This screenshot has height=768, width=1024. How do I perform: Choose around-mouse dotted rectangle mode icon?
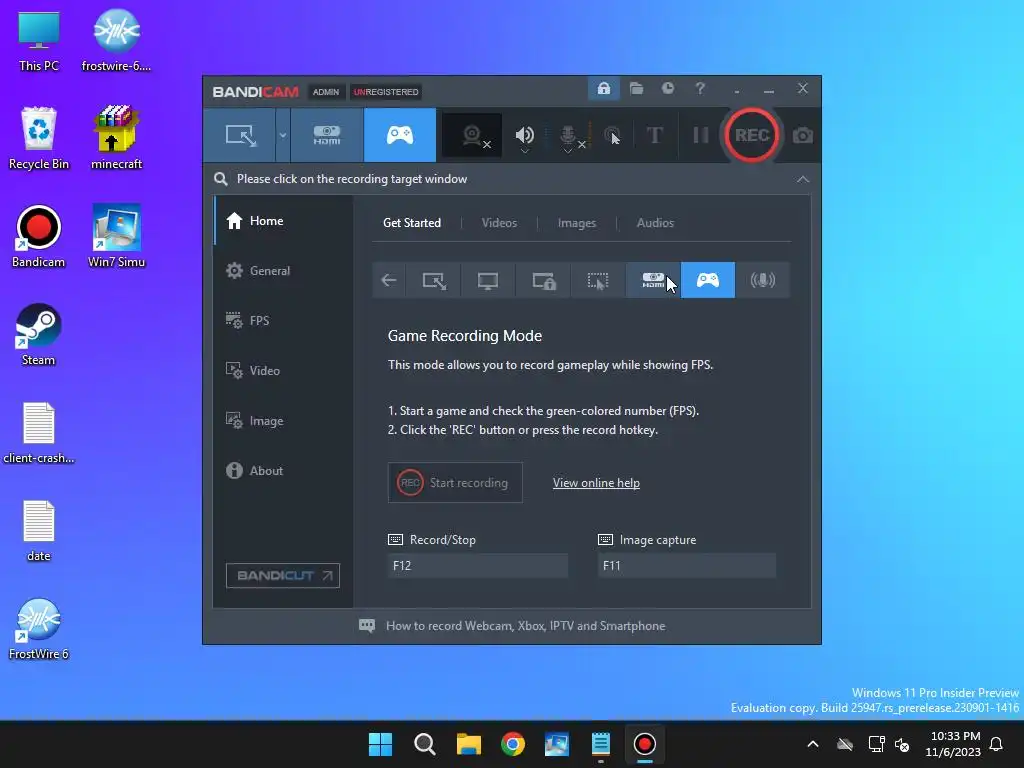pos(598,280)
